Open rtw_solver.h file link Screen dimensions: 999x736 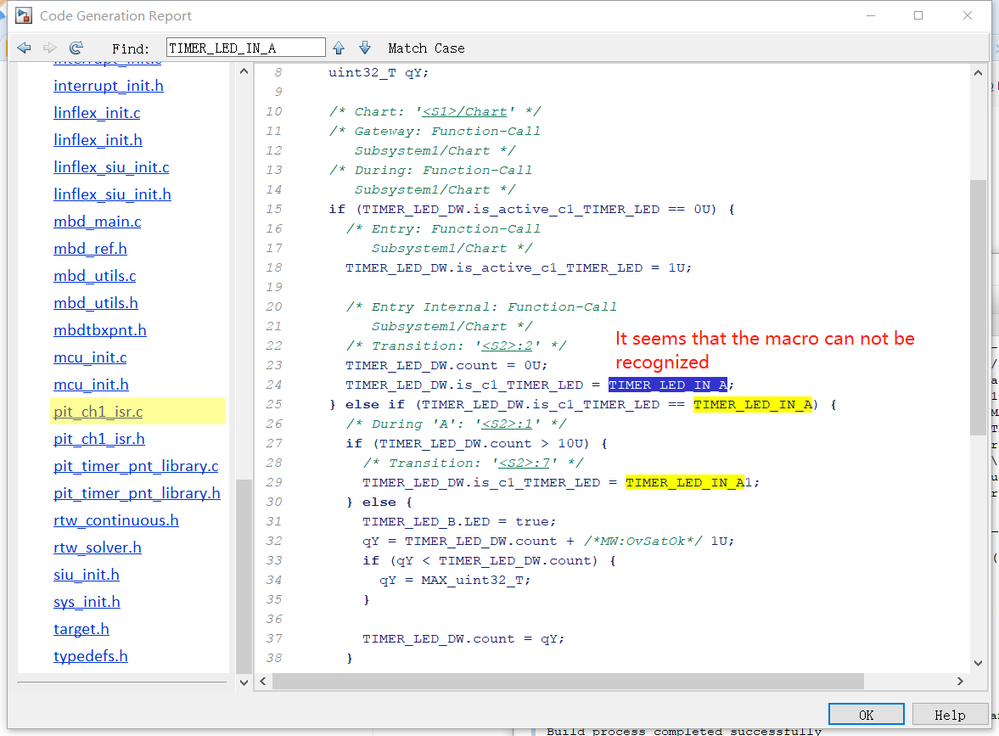(x=97, y=548)
